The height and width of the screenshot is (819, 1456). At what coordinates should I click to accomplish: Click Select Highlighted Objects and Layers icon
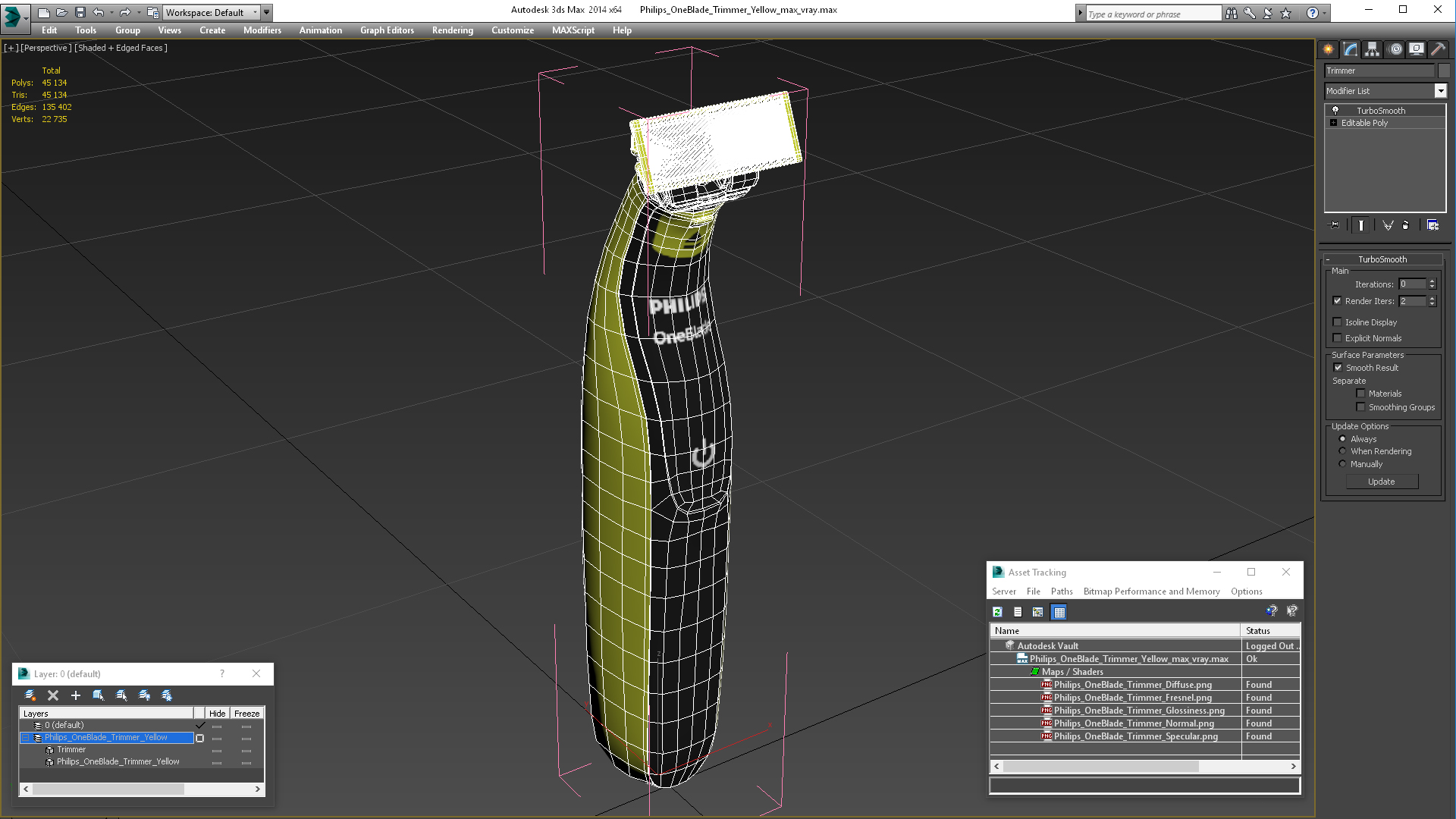click(x=98, y=695)
